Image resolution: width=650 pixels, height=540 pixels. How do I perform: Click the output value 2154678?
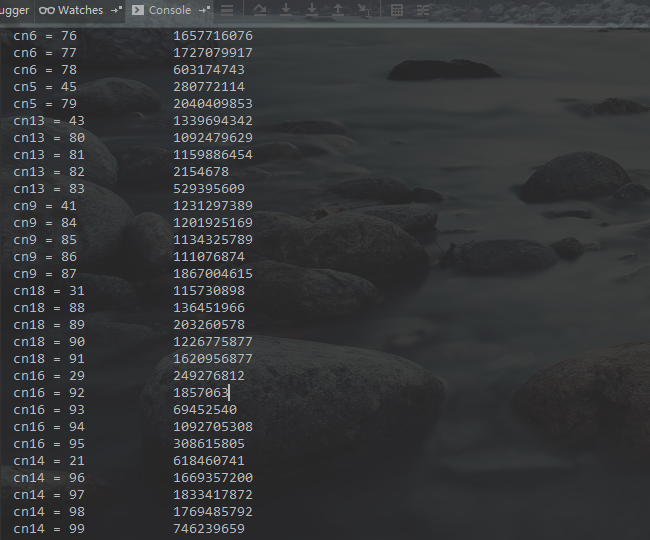click(x=201, y=172)
